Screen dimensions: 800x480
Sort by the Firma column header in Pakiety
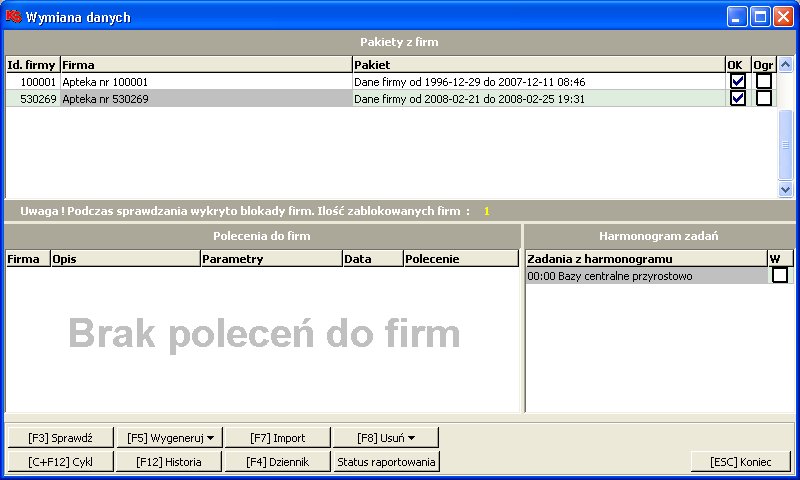(x=205, y=64)
